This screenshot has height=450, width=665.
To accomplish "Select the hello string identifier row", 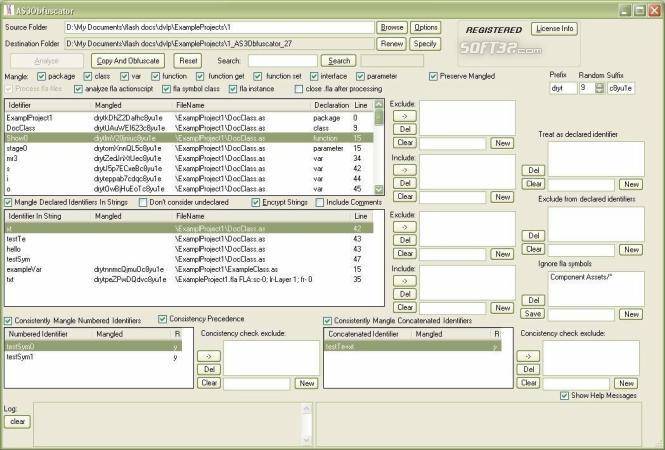I will coord(190,249).
